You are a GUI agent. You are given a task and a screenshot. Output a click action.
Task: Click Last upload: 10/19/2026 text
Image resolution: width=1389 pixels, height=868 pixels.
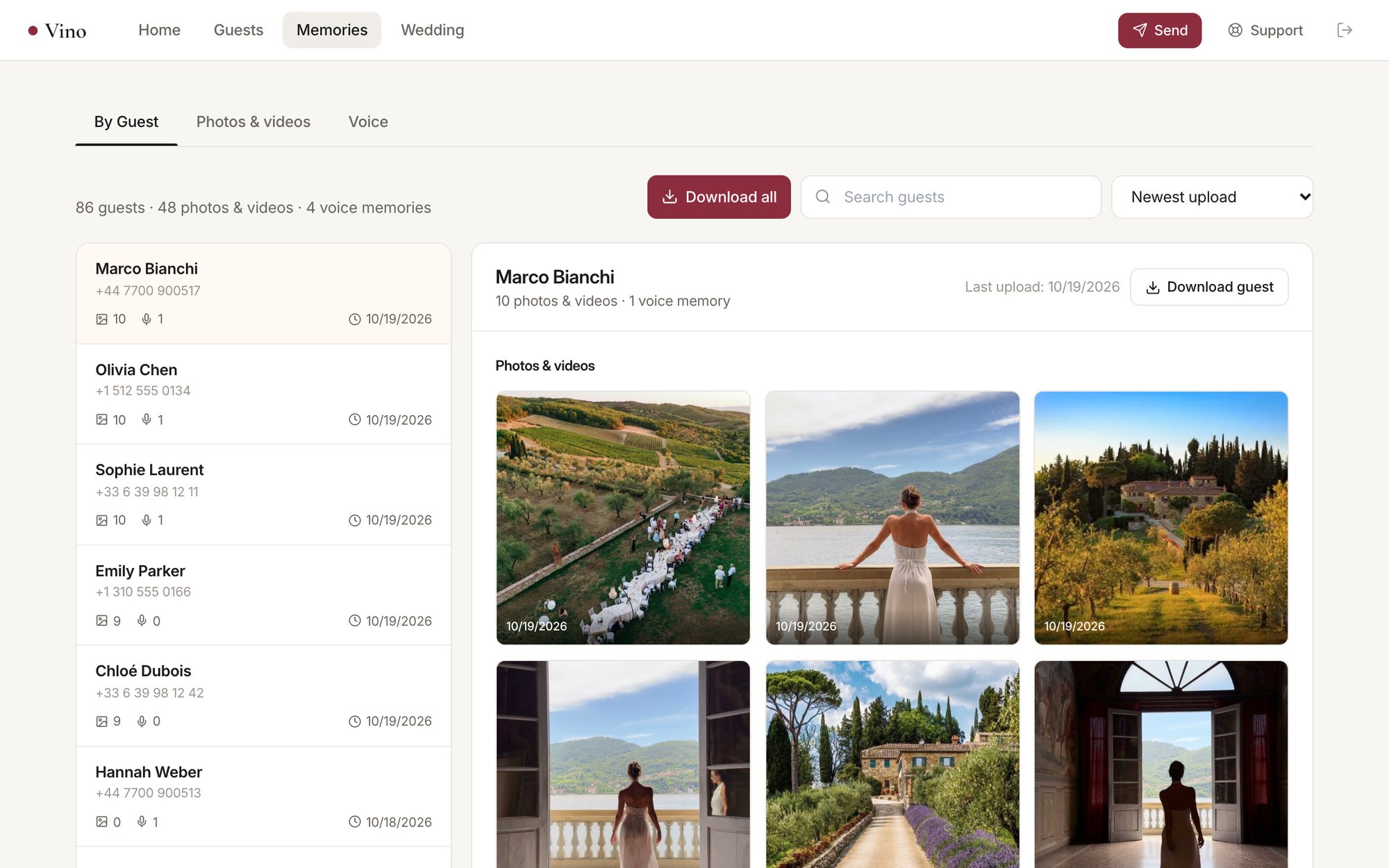(1042, 287)
